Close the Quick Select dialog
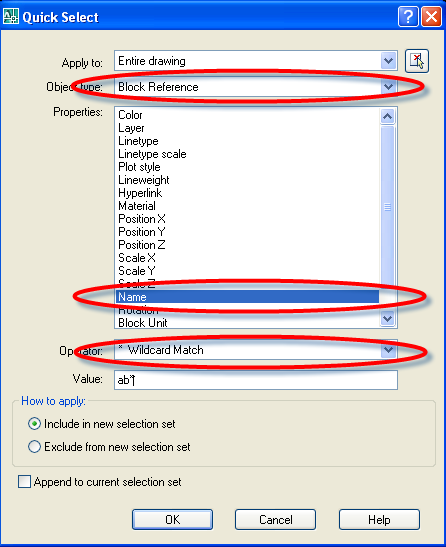The height and width of the screenshot is (547, 446). coord(431,16)
